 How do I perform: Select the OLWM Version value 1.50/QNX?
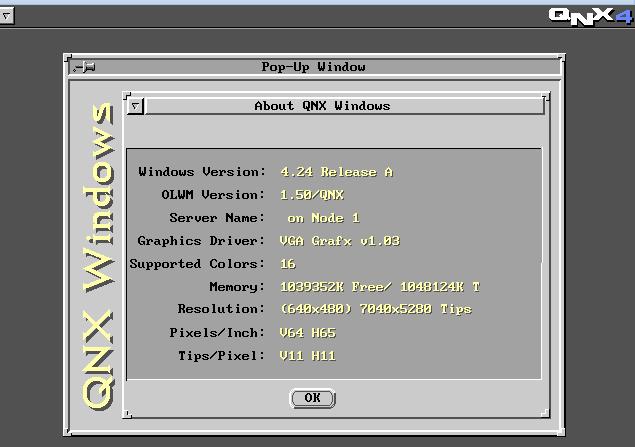312,195
